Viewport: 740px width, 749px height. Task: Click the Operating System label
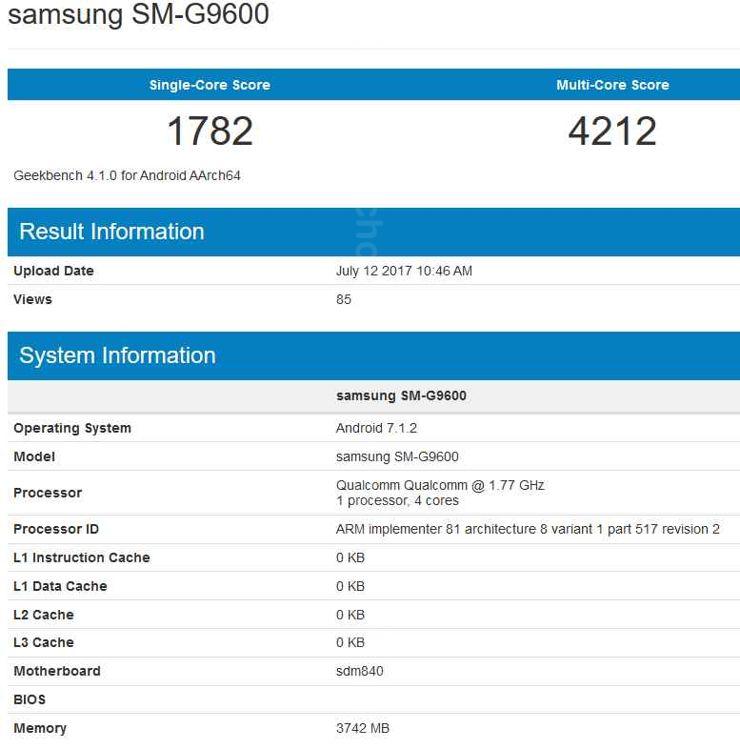(x=72, y=428)
